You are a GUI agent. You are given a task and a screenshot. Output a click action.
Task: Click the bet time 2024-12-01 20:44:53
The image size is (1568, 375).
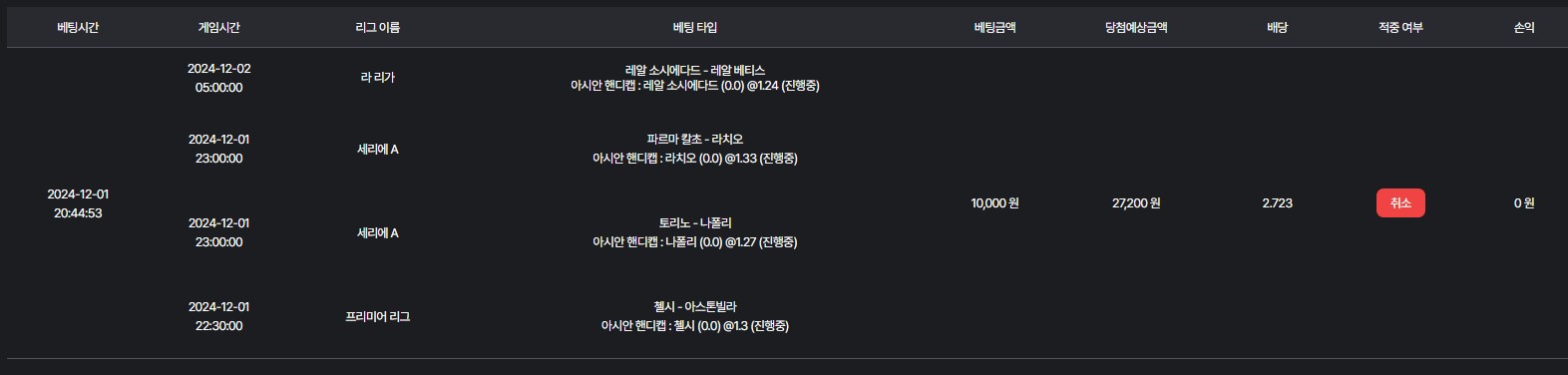click(78, 203)
